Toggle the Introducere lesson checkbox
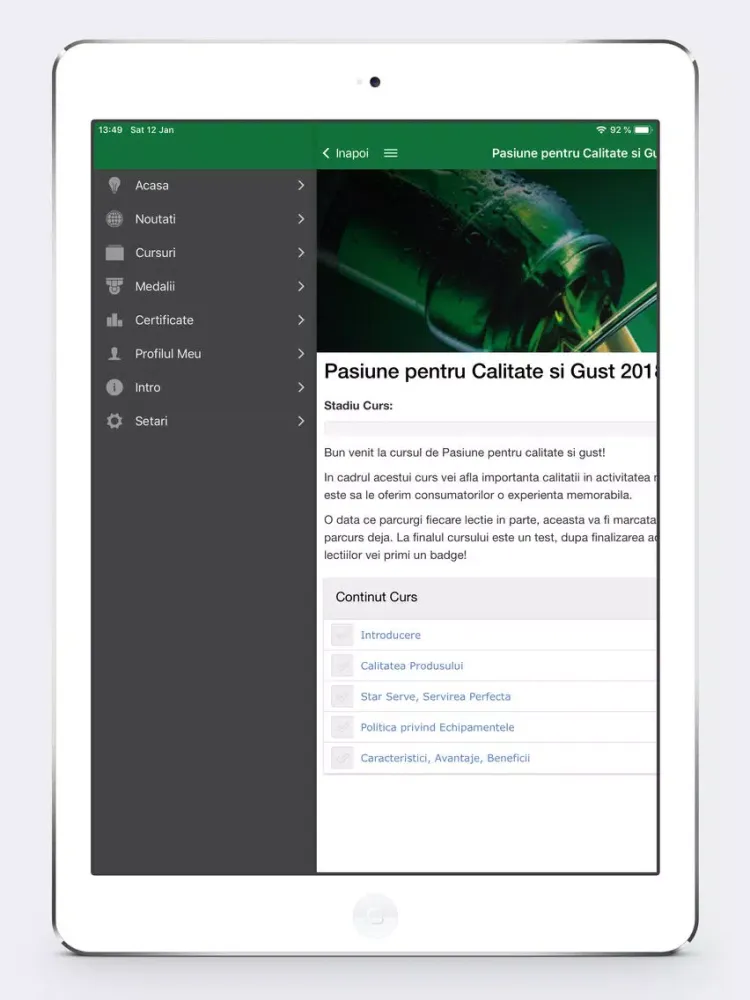 click(x=342, y=635)
